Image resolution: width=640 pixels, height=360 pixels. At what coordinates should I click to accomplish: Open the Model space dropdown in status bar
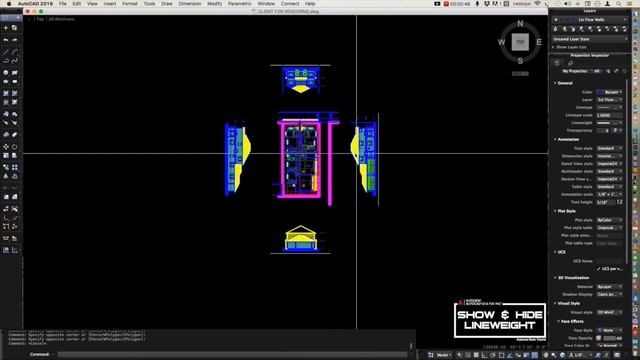[443, 355]
